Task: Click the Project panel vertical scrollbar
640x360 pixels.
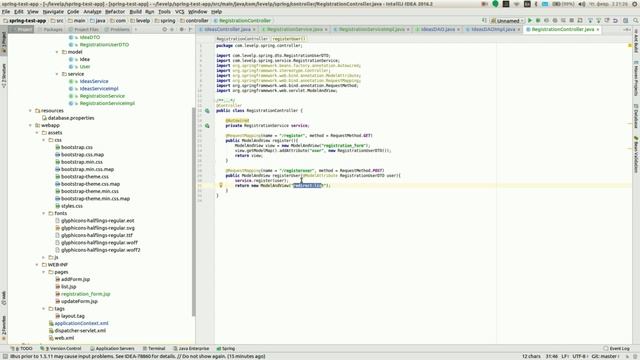Action: (x=193, y=211)
